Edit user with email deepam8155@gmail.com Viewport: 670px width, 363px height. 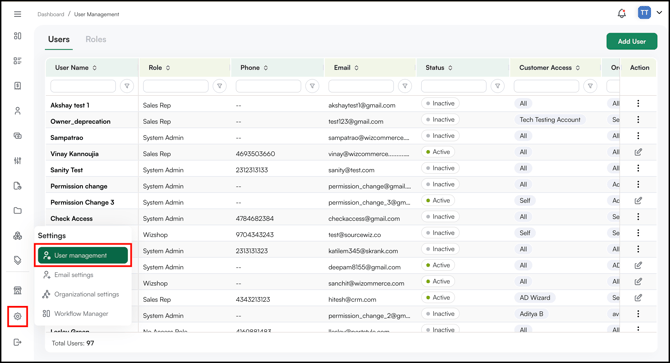tap(638, 266)
